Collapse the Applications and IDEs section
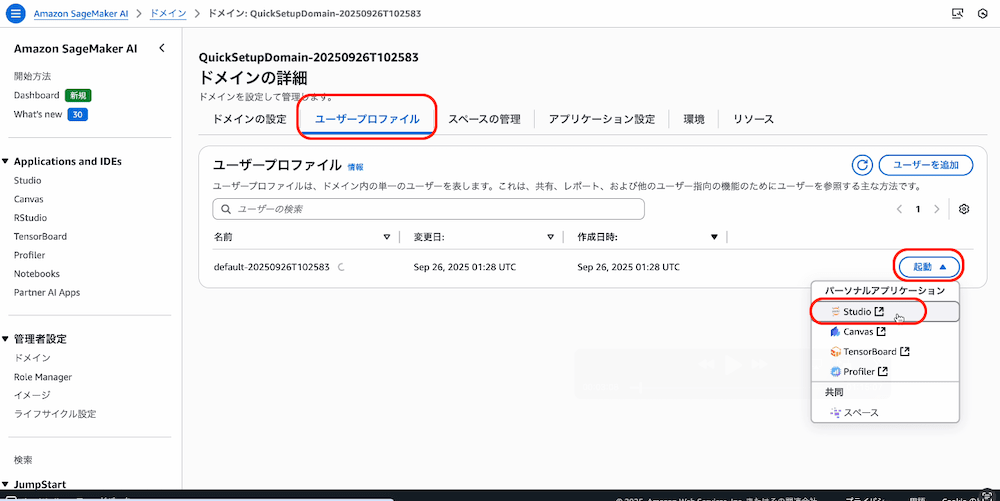 point(5,161)
